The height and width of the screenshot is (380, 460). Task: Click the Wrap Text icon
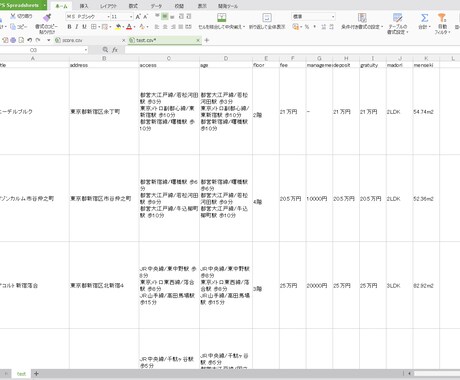(267, 17)
